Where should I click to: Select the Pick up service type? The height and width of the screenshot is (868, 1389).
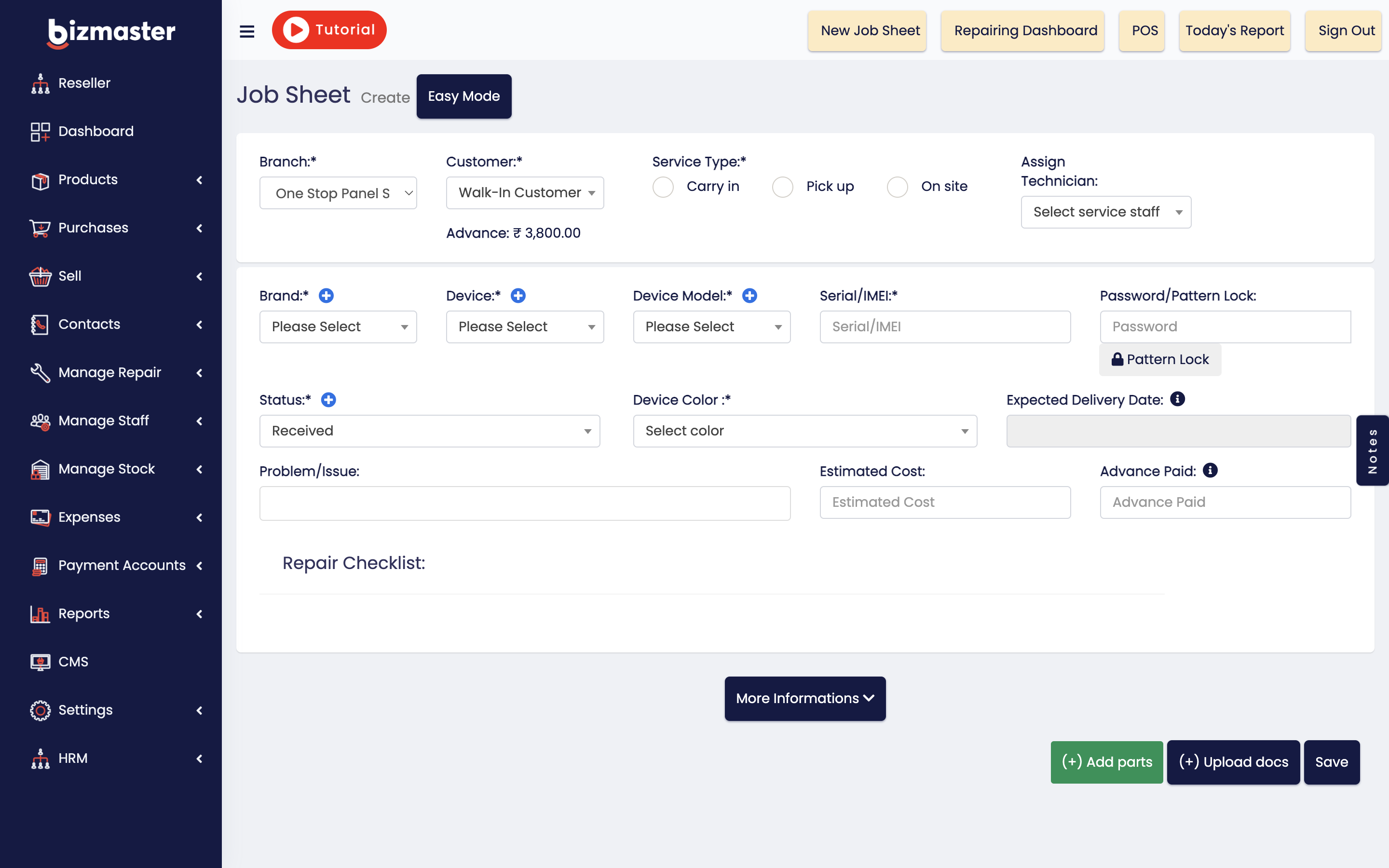tap(782, 187)
